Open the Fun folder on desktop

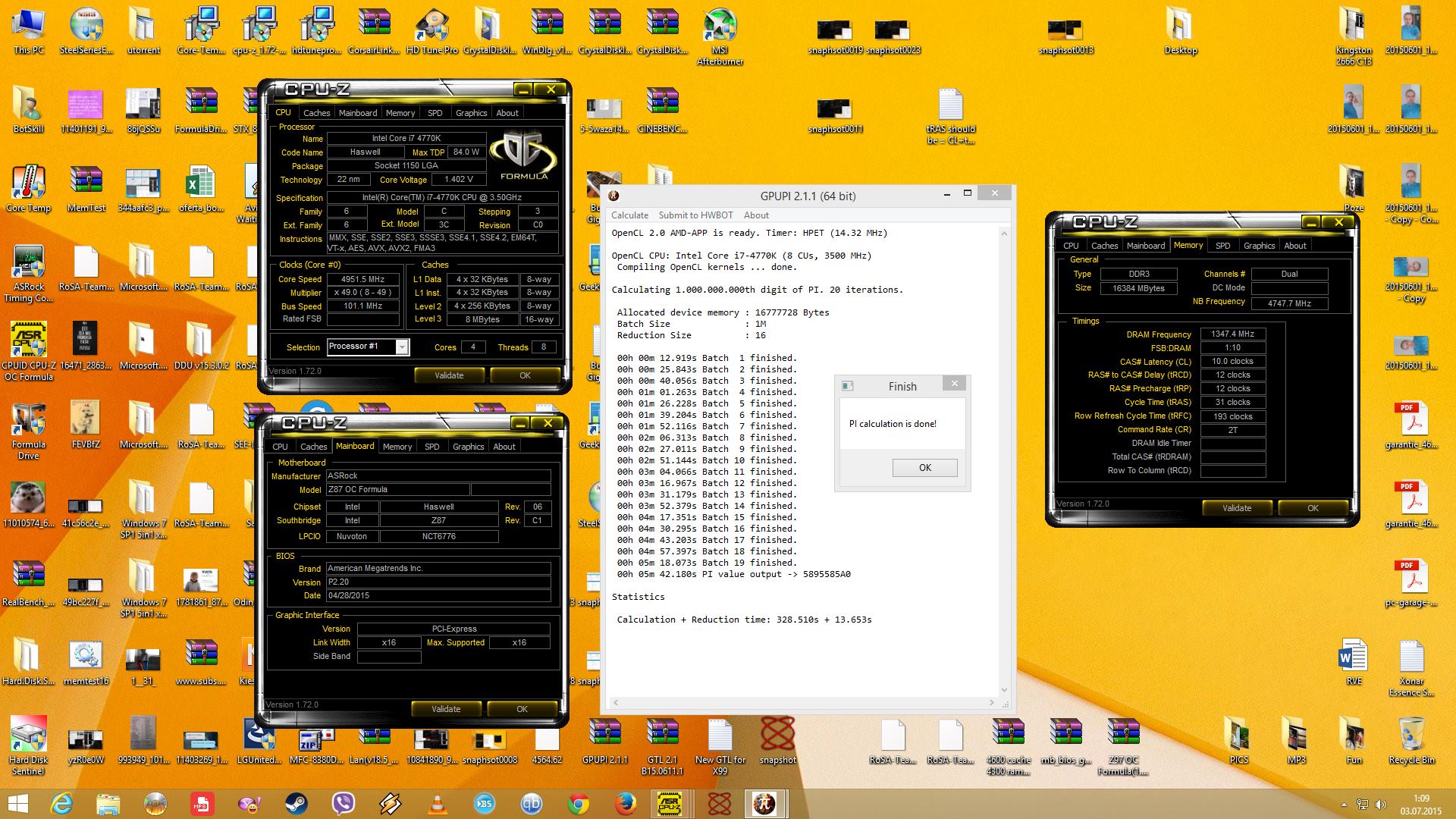[x=1354, y=740]
